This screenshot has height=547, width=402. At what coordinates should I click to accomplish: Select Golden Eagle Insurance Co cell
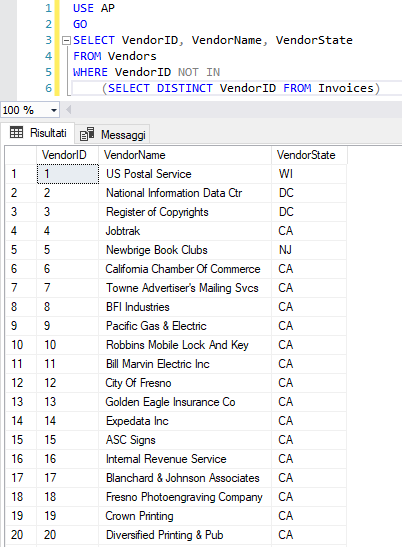185,402
